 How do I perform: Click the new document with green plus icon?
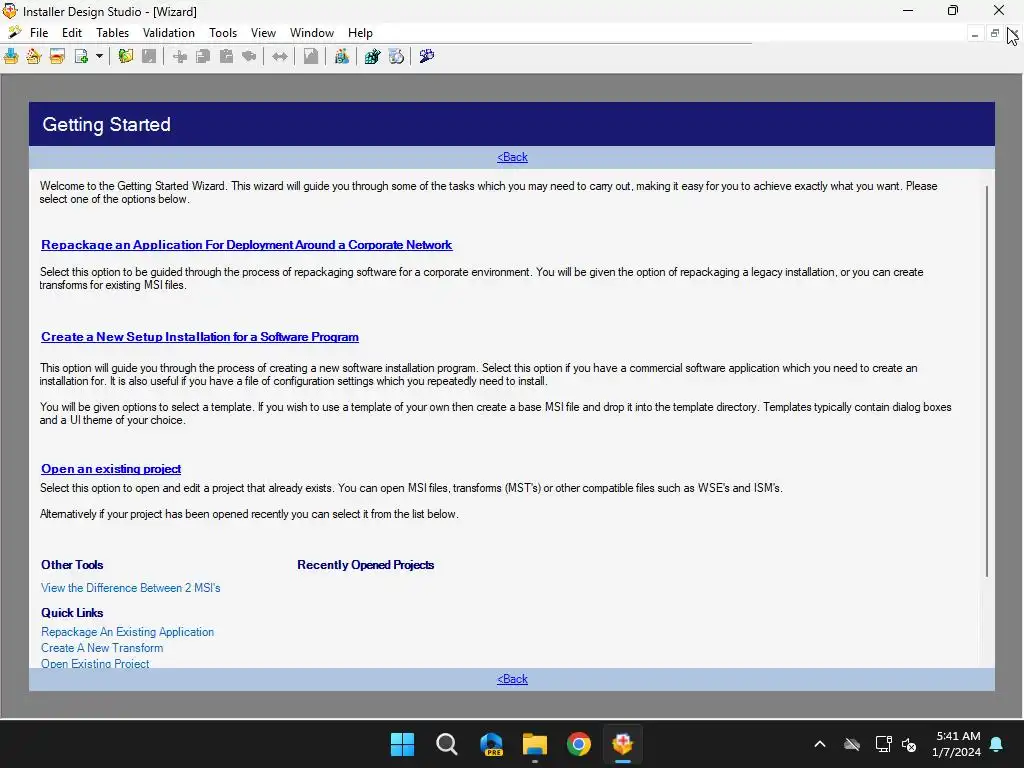(81, 57)
